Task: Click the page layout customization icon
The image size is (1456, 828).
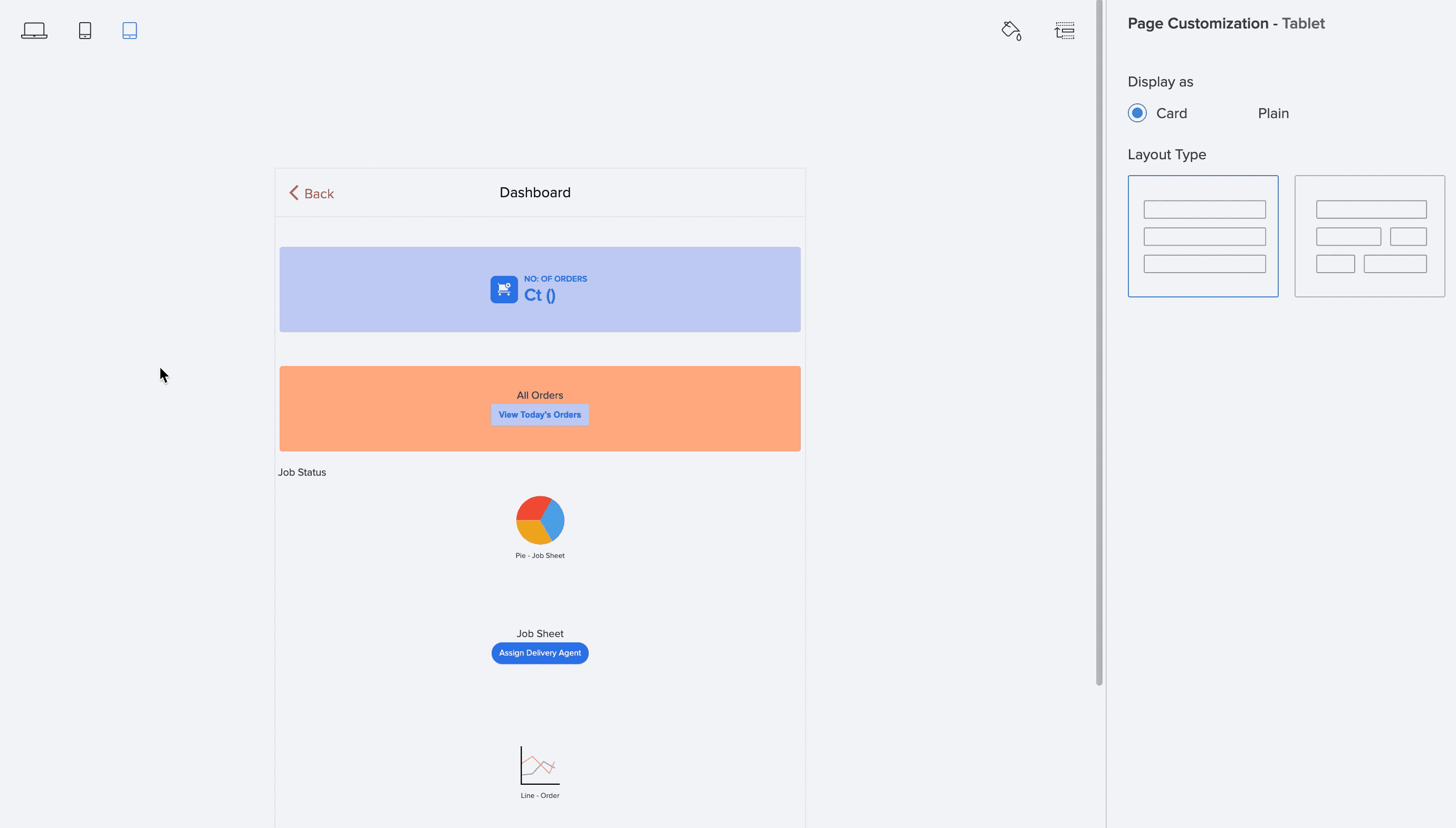Action: pyautogui.click(x=1064, y=30)
